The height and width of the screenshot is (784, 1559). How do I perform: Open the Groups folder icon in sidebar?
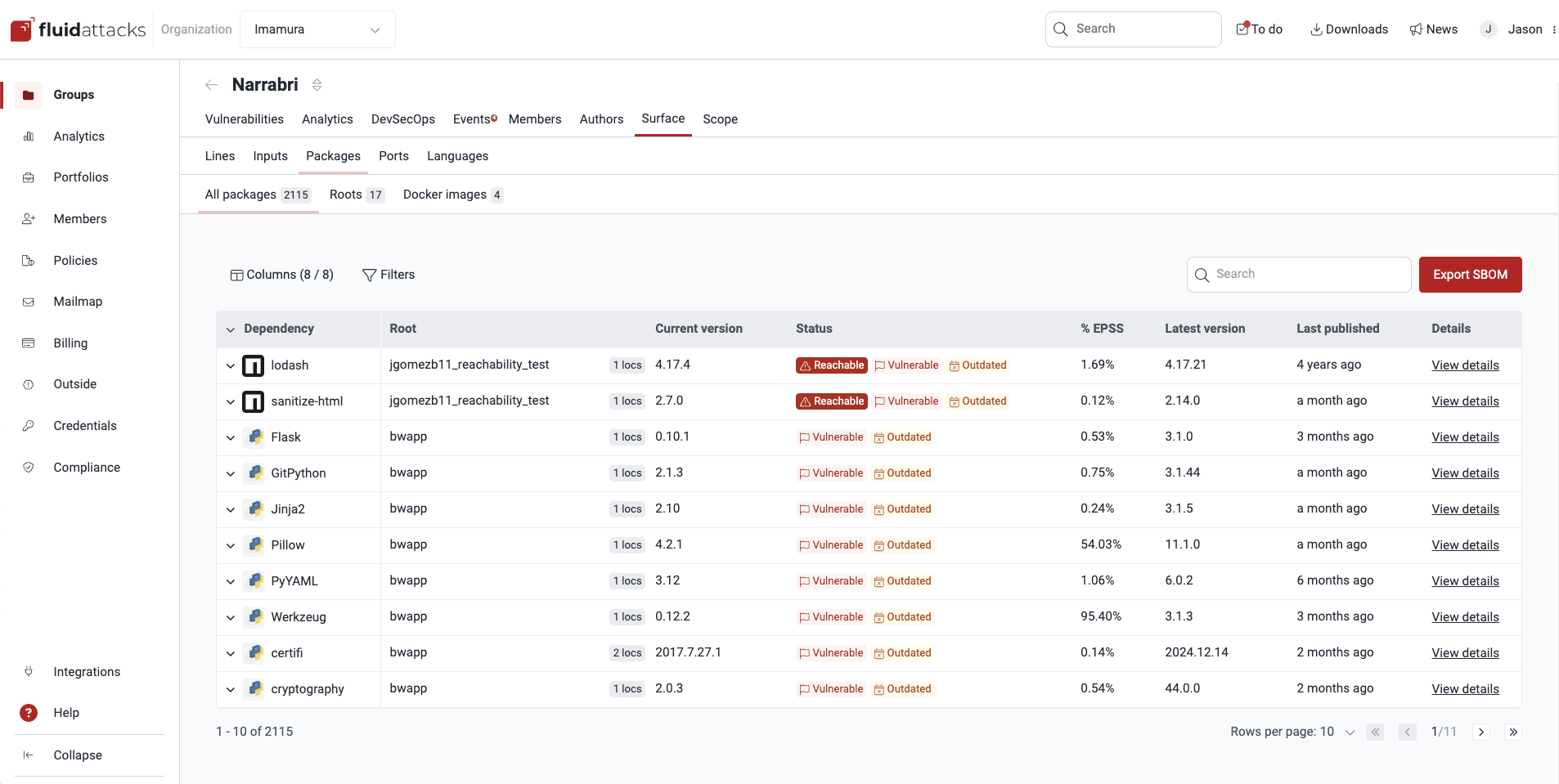[28, 95]
